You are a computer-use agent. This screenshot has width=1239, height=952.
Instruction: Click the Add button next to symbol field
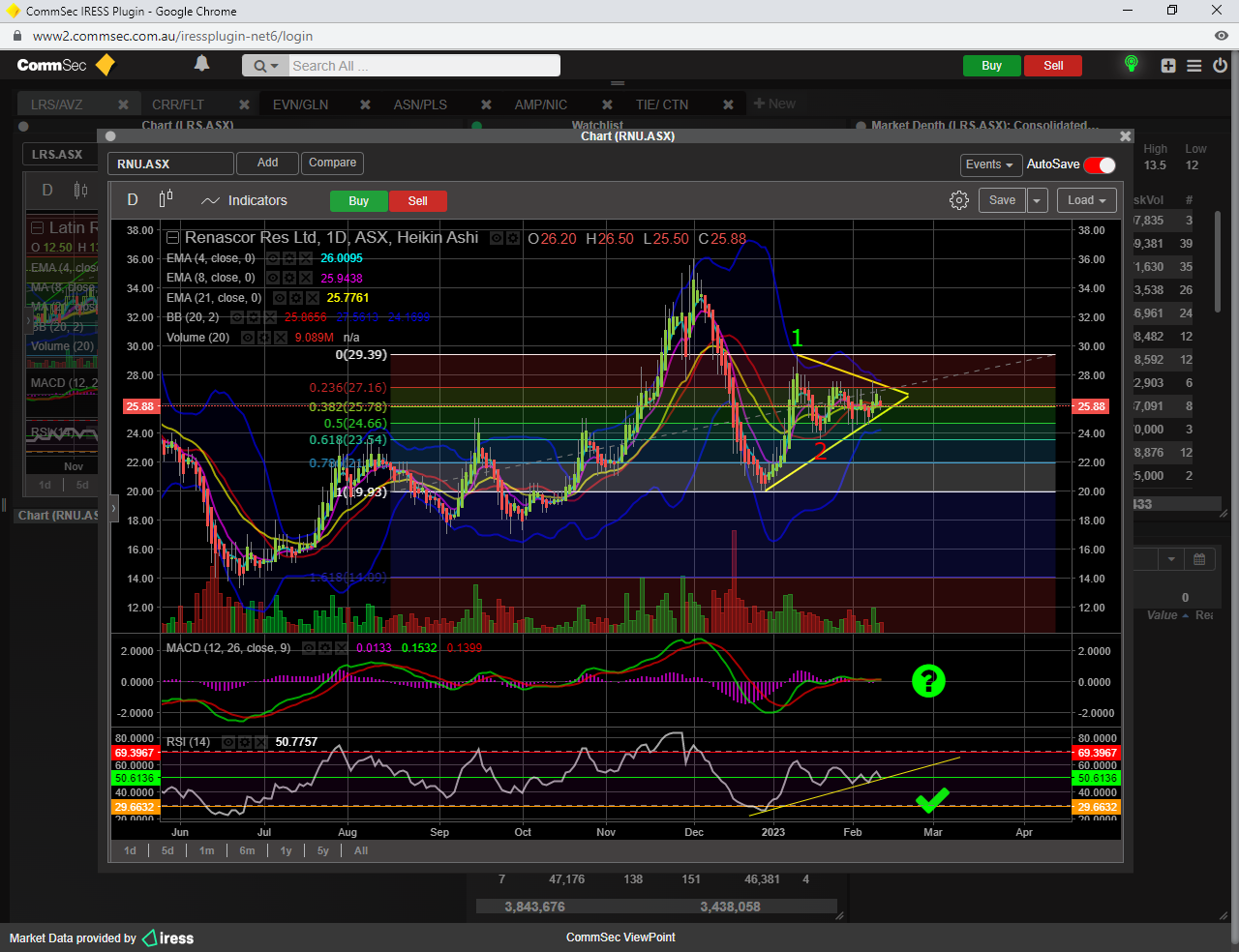[x=268, y=163]
